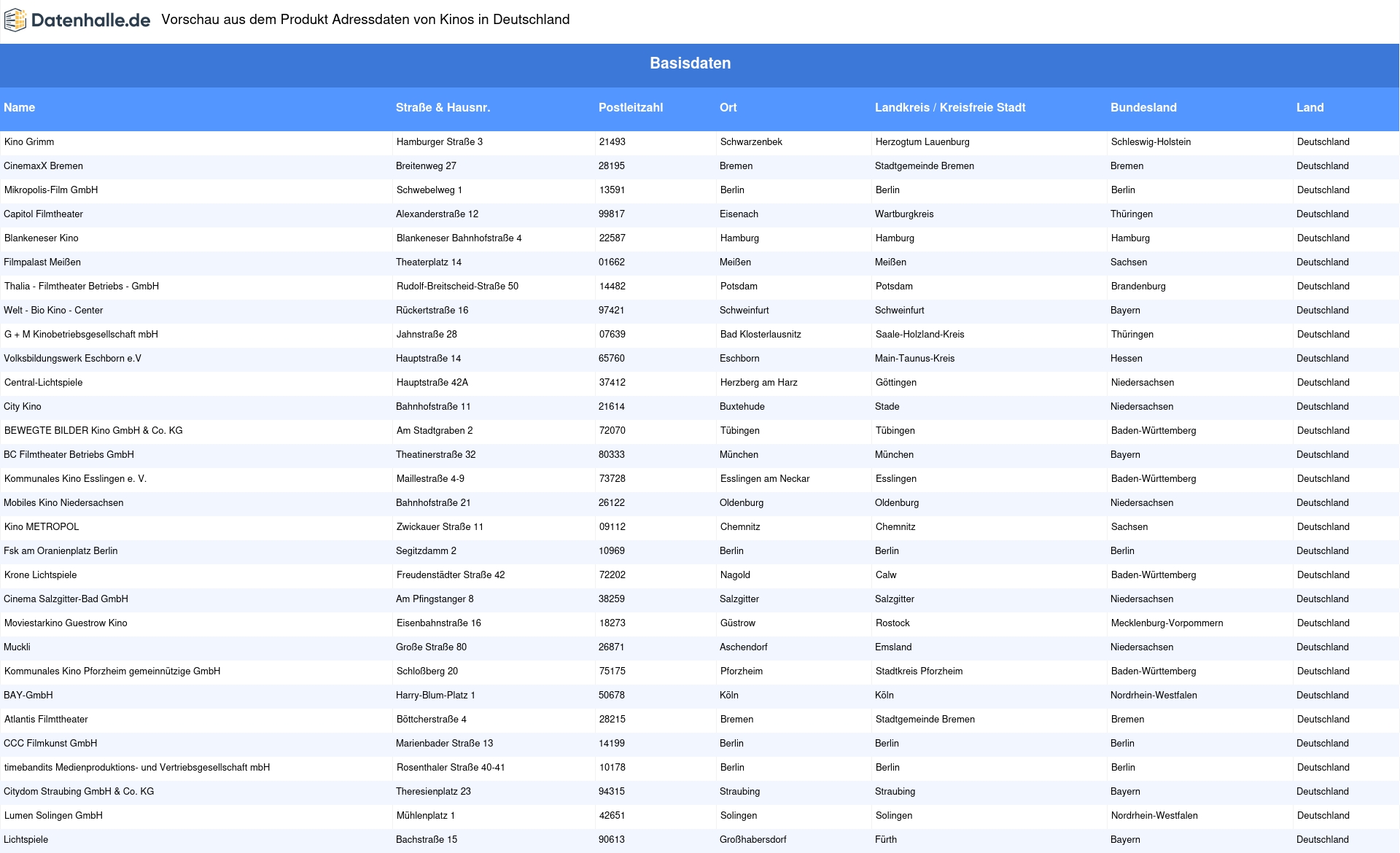Viewport: 1400px width, 853px height.
Task: Click the state Schleswig-Holstein
Action: [1151, 142]
